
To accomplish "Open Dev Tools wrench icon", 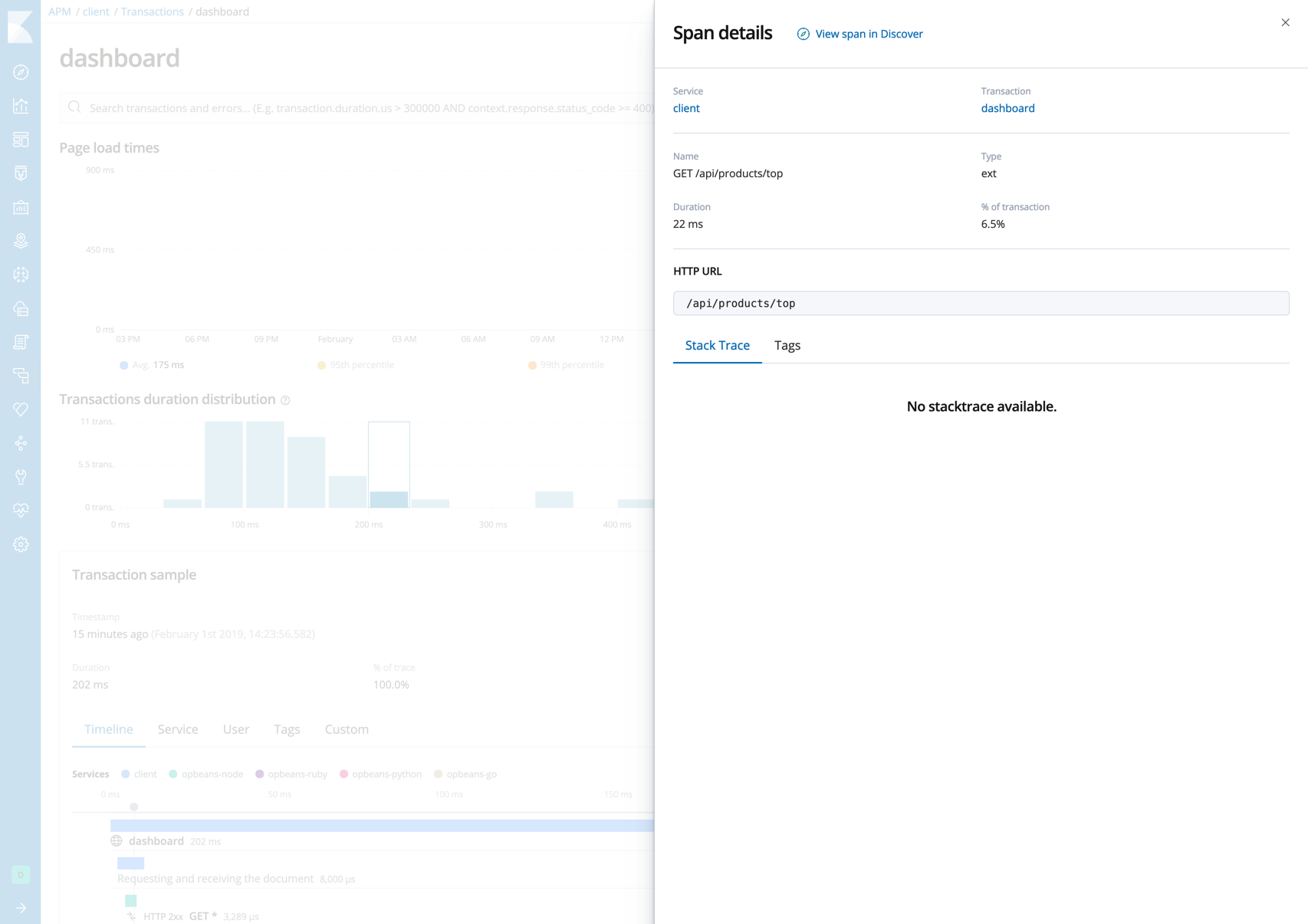I will click(21, 476).
